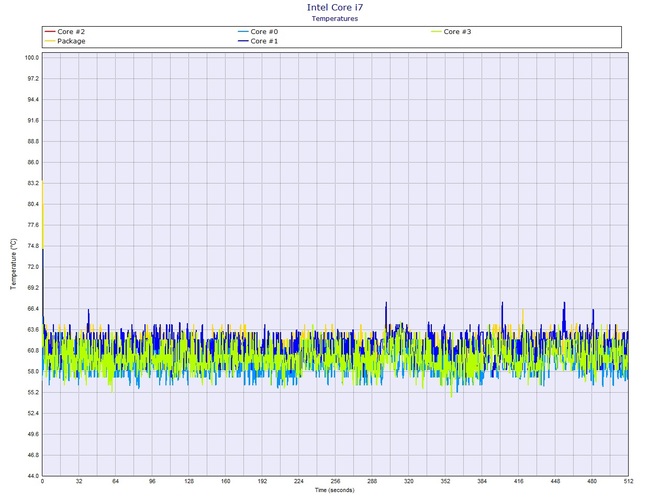Image resolution: width=670 pixels, height=502 pixels.
Task: Click the lime Core #3 legend line
Action: tap(436, 32)
